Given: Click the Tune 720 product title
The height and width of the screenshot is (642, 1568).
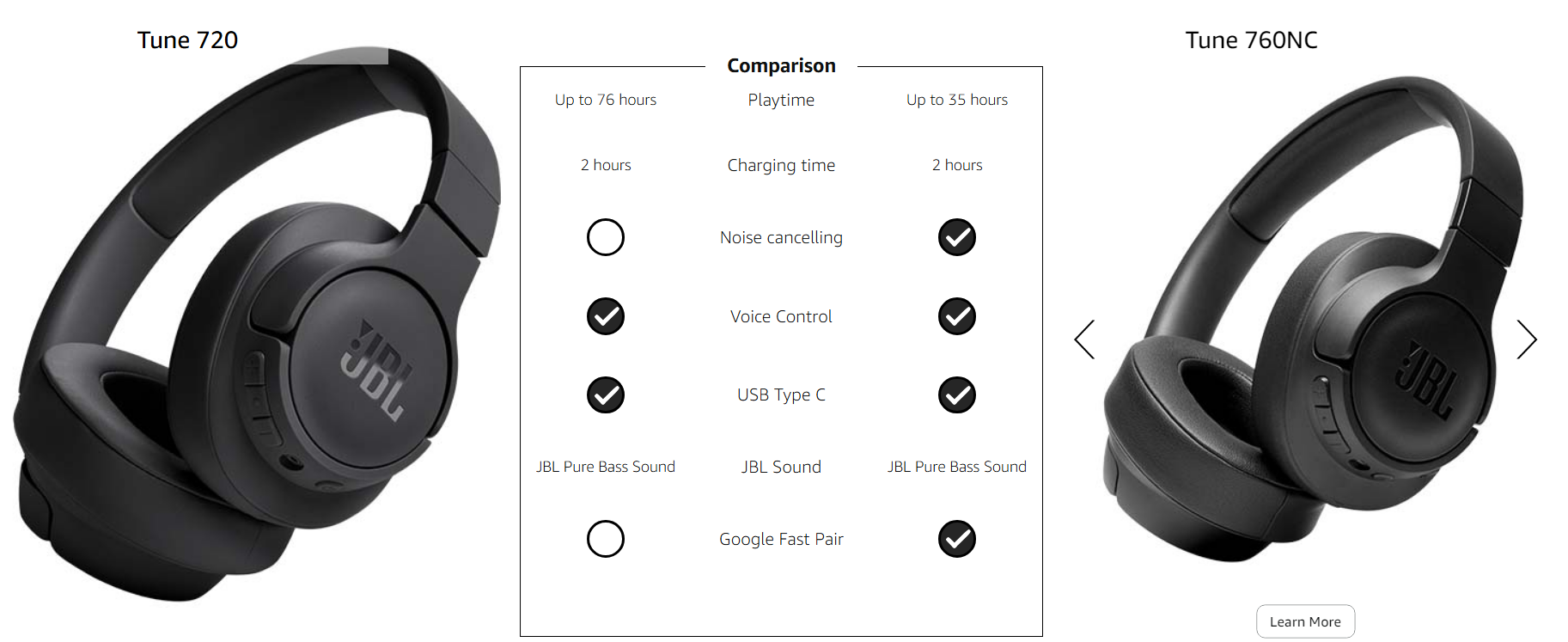Looking at the screenshot, I should (187, 40).
